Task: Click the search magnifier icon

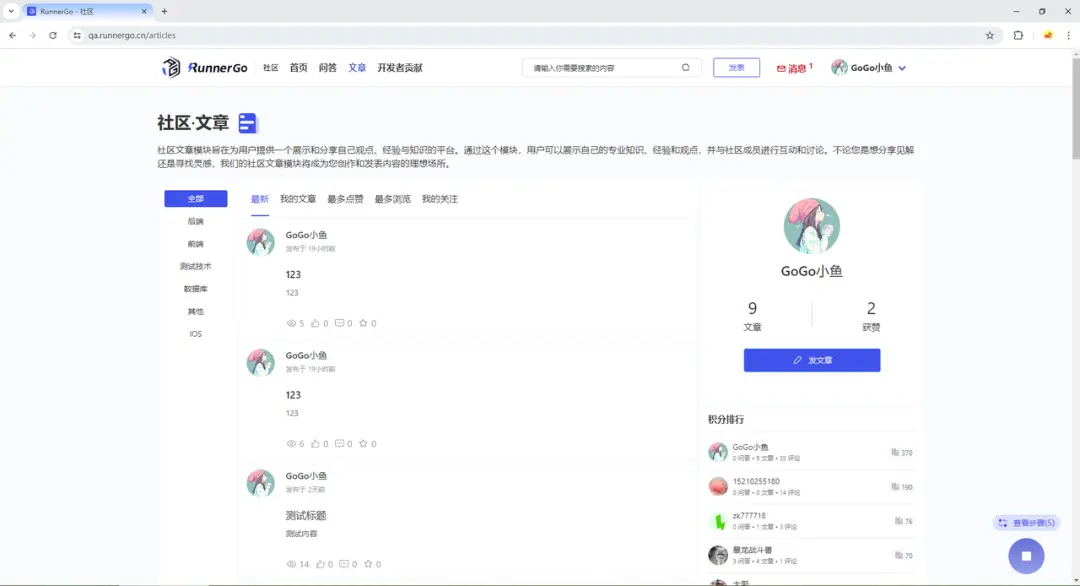Action: pos(686,67)
